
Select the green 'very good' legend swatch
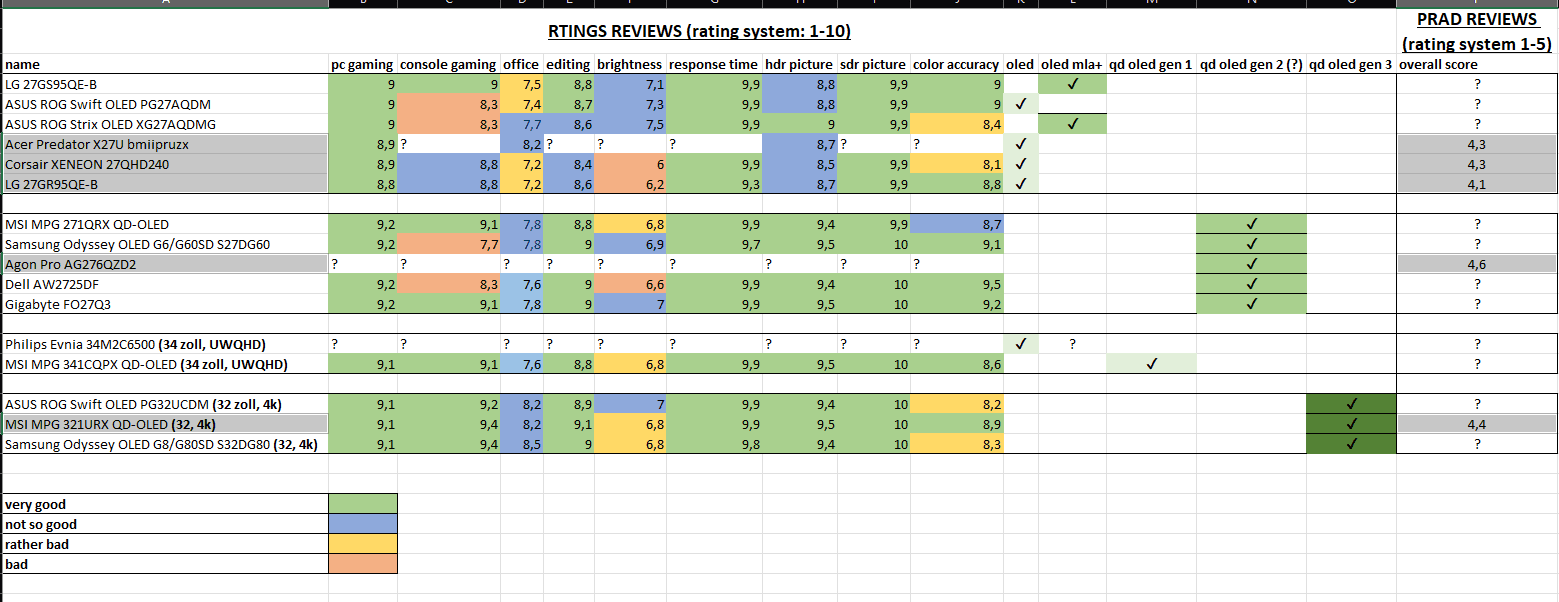coord(363,504)
